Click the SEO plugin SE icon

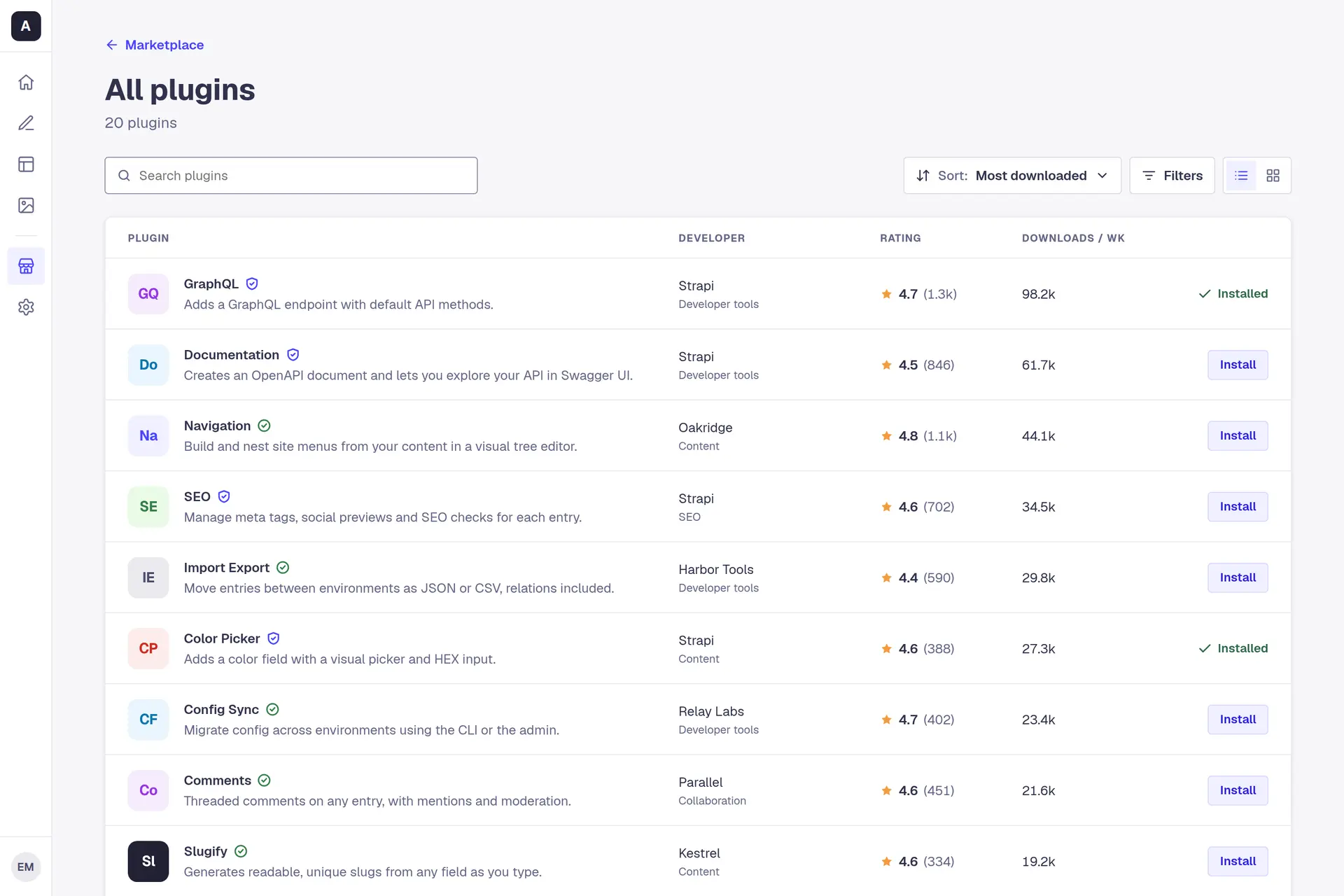coord(148,507)
